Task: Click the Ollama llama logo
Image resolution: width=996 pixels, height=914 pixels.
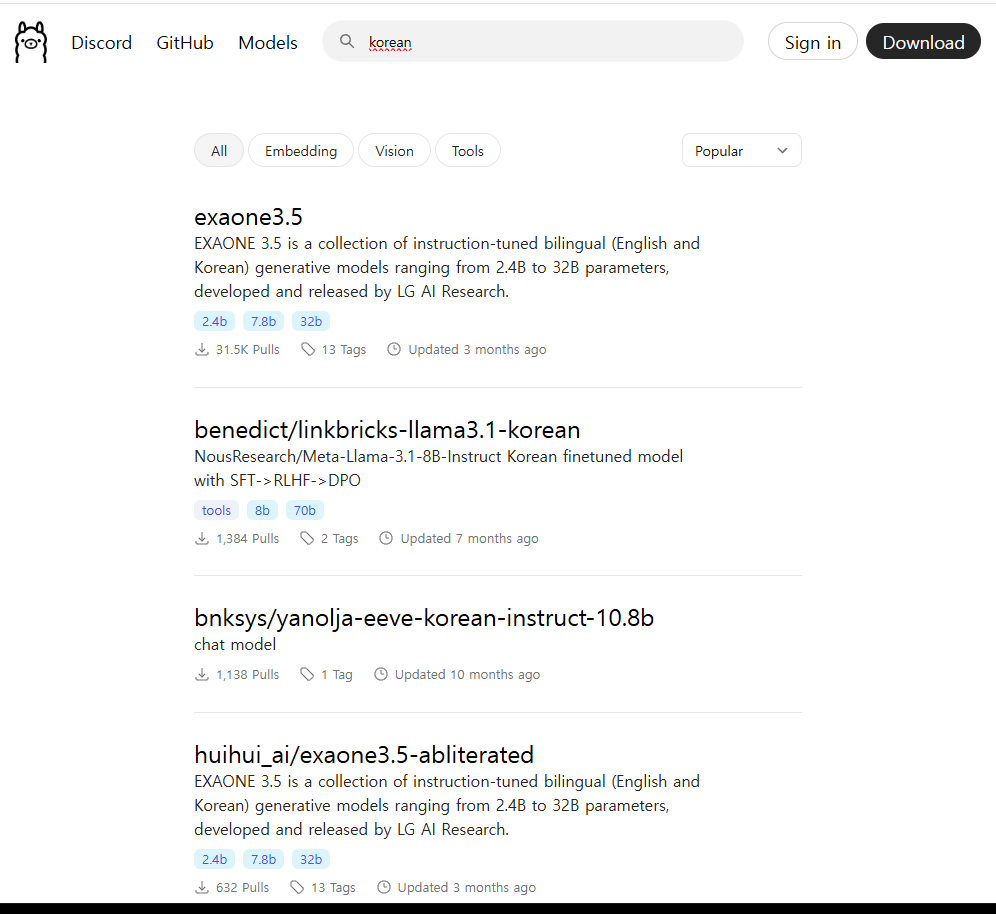Action: tap(31, 42)
